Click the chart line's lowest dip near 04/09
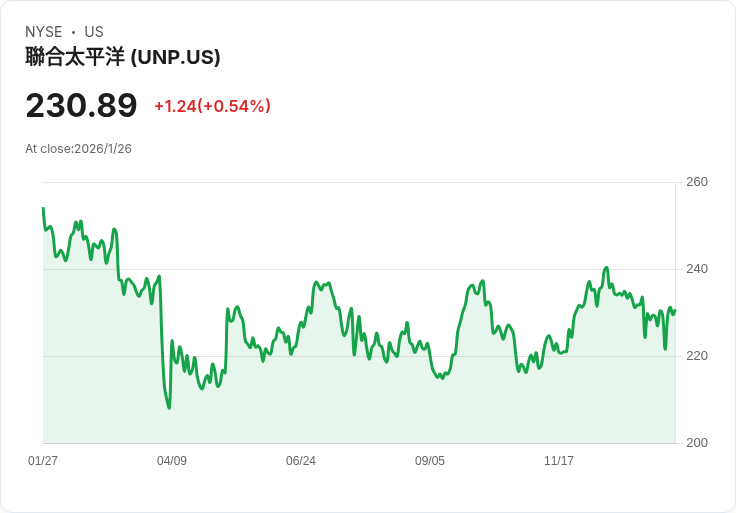The height and width of the screenshot is (513, 736). point(169,407)
